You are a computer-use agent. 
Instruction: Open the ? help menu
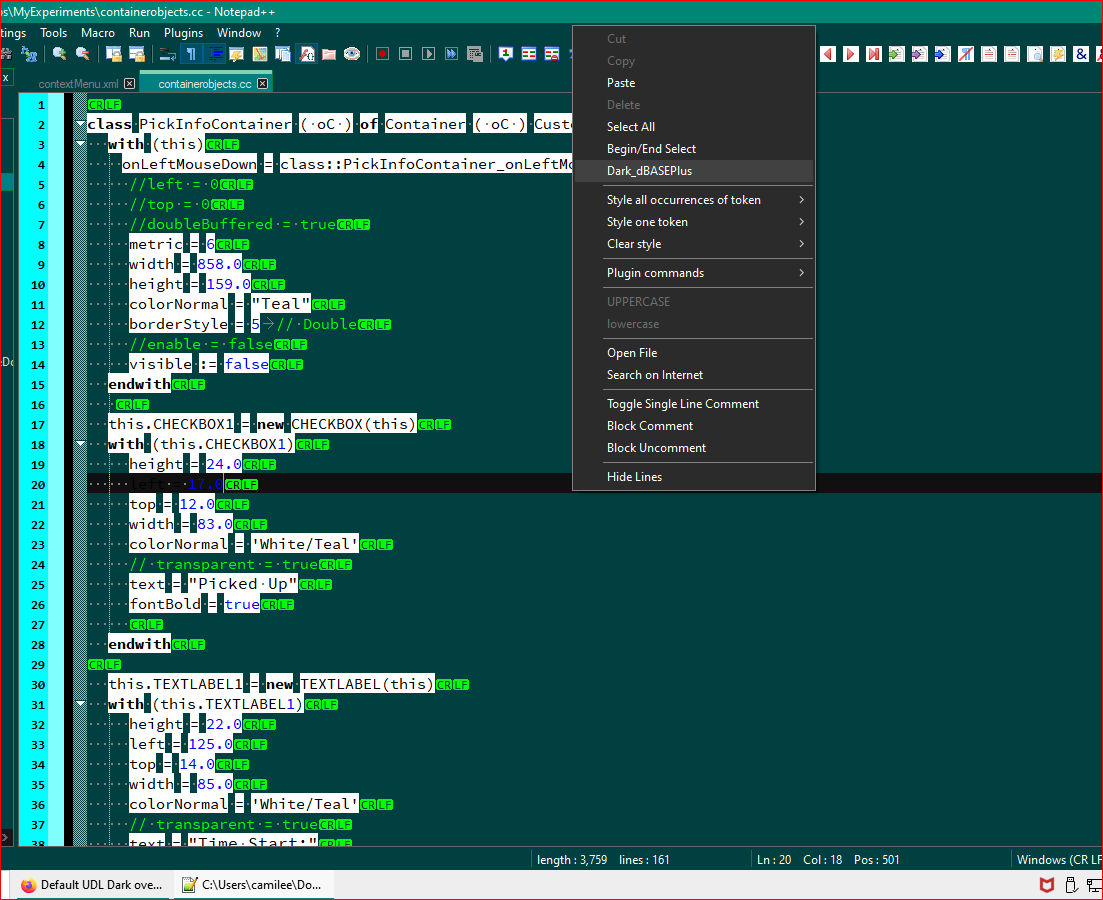pyautogui.click(x=278, y=33)
